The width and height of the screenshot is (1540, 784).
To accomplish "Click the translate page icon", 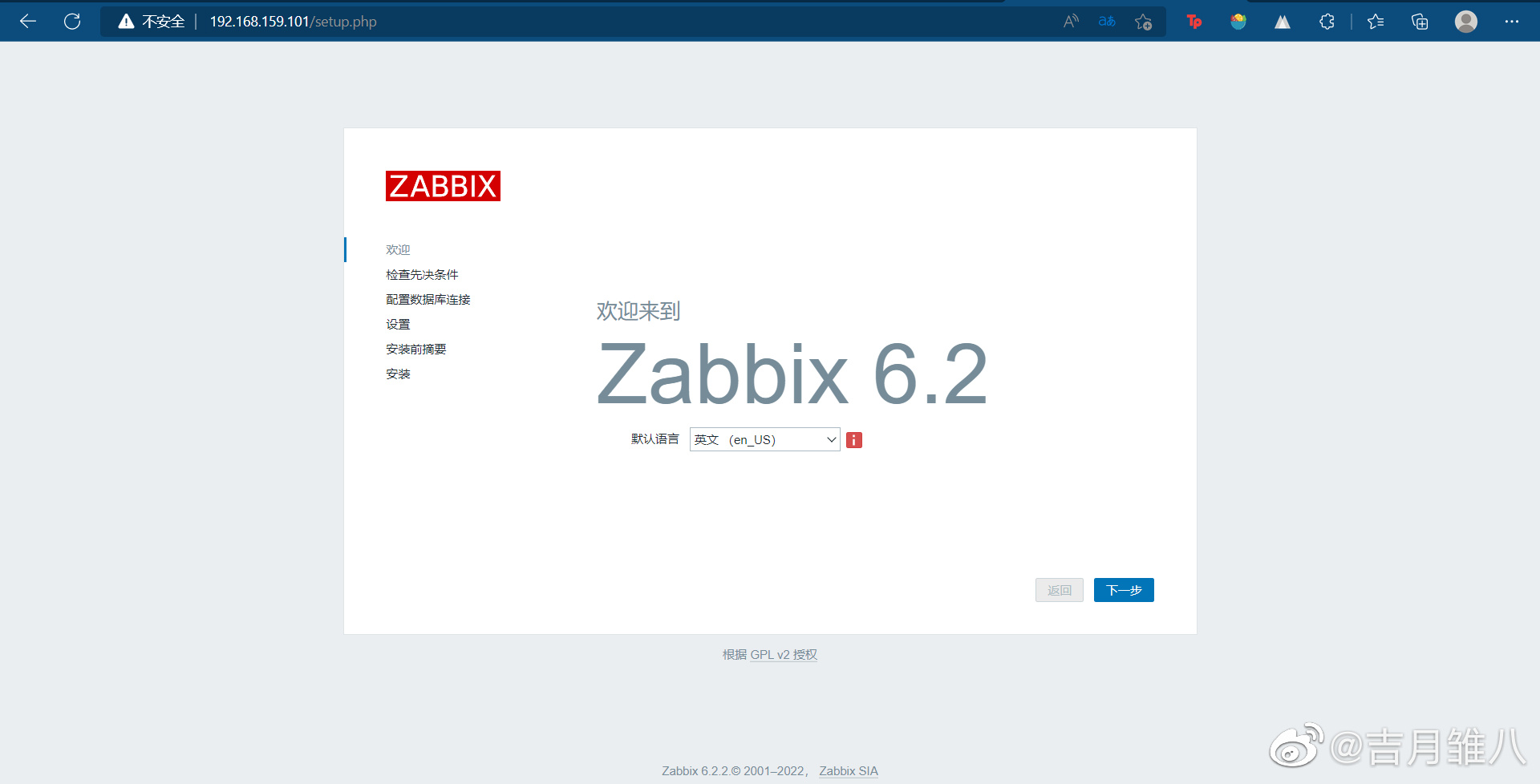I will [x=1107, y=22].
